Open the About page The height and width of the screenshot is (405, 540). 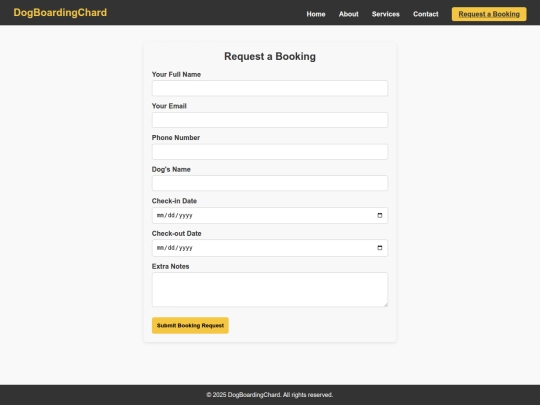tap(349, 14)
